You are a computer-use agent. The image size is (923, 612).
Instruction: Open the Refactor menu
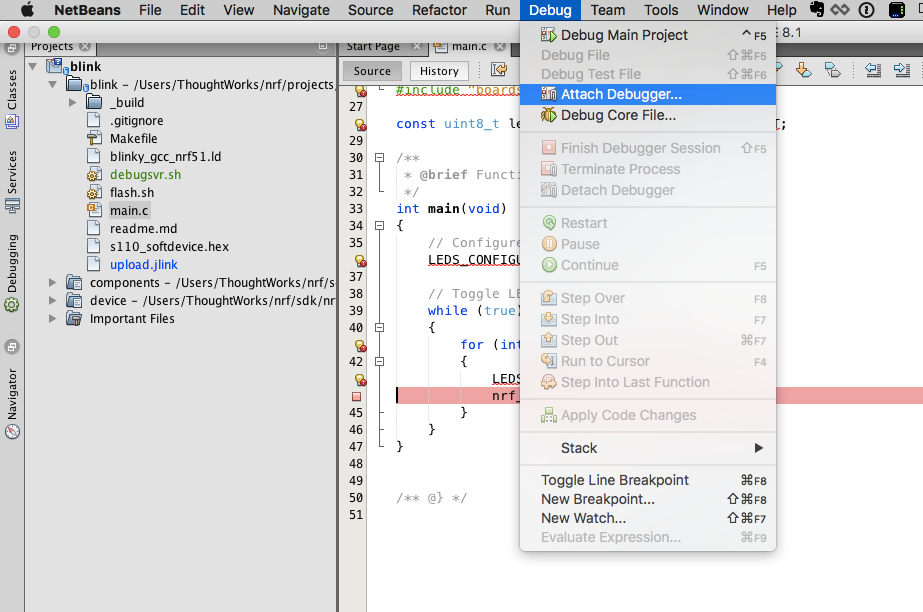[439, 10]
